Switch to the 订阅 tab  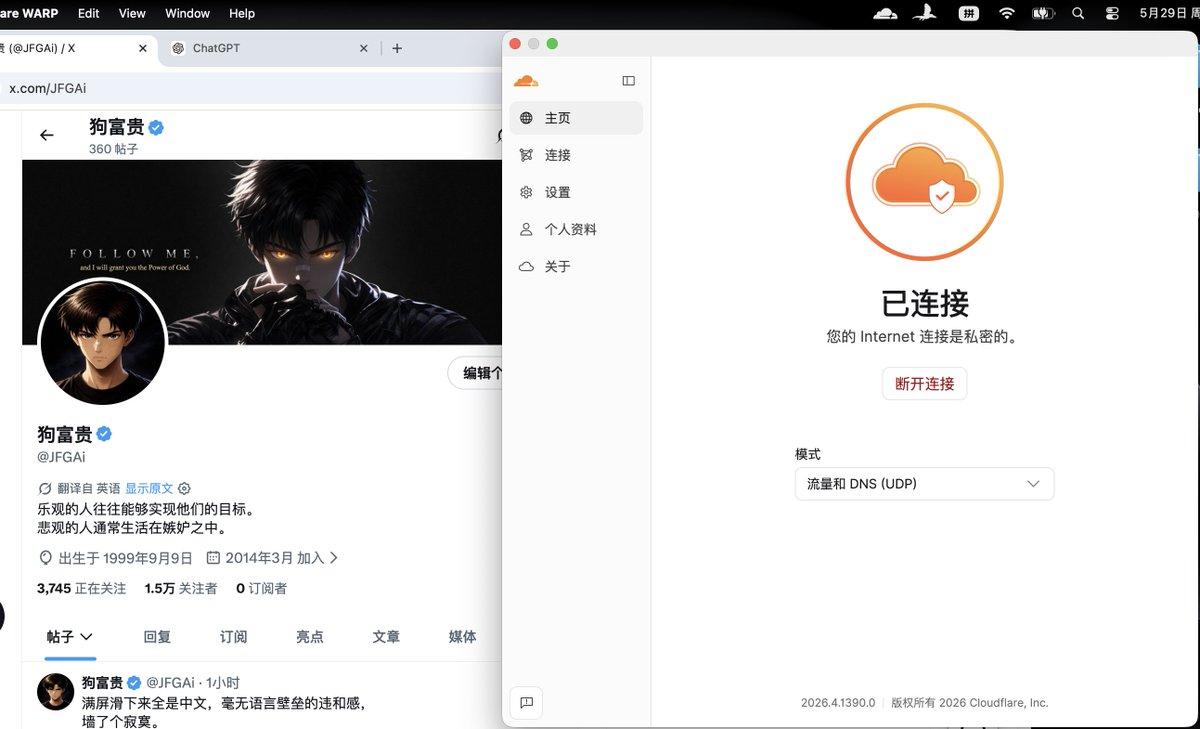[233, 637]
